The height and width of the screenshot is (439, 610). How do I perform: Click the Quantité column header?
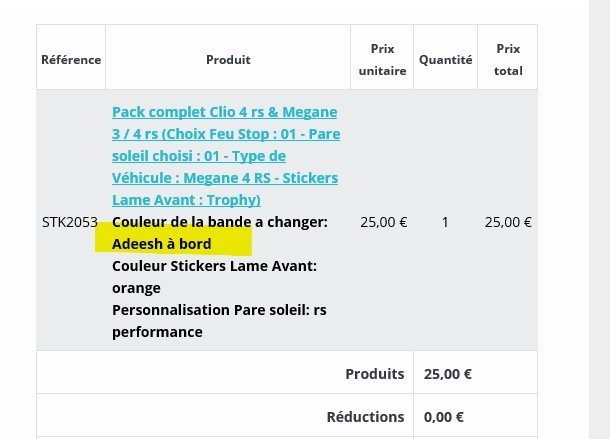pyautogui.click(x=445, y=60)
